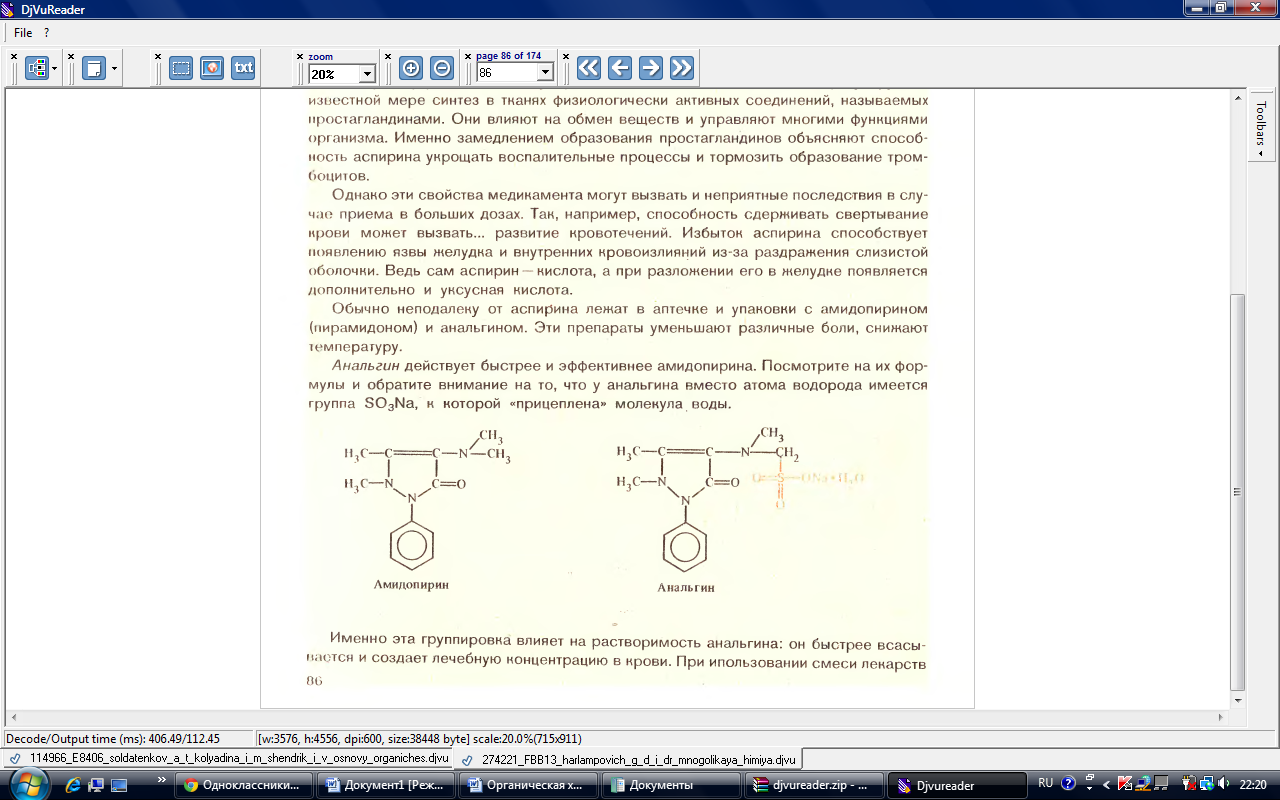Screen dimensions: 1280x800
Task: Open the Органическая х... Word taskbar button
Action: click(528, 785)
